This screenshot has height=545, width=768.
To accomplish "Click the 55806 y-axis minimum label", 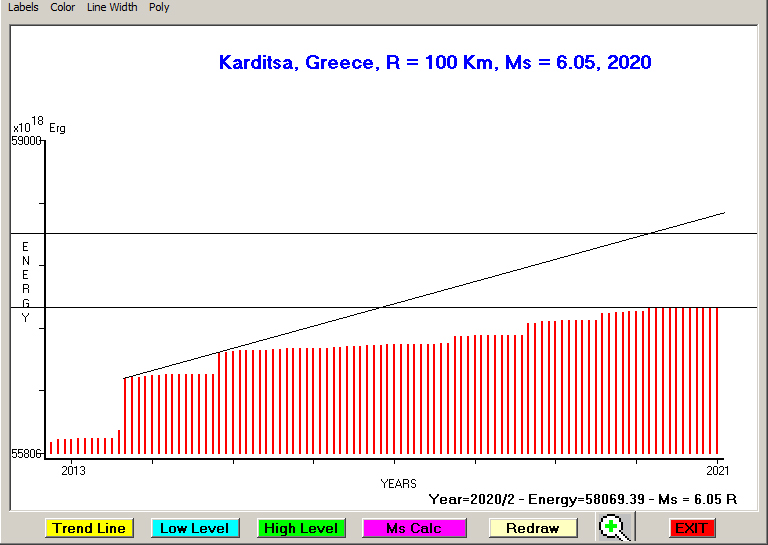I will [x=26, y=454].
